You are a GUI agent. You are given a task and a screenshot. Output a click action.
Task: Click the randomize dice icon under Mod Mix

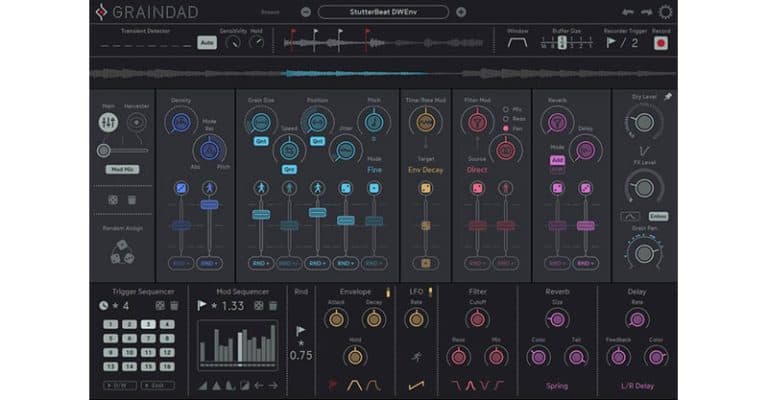pos(113,200)
